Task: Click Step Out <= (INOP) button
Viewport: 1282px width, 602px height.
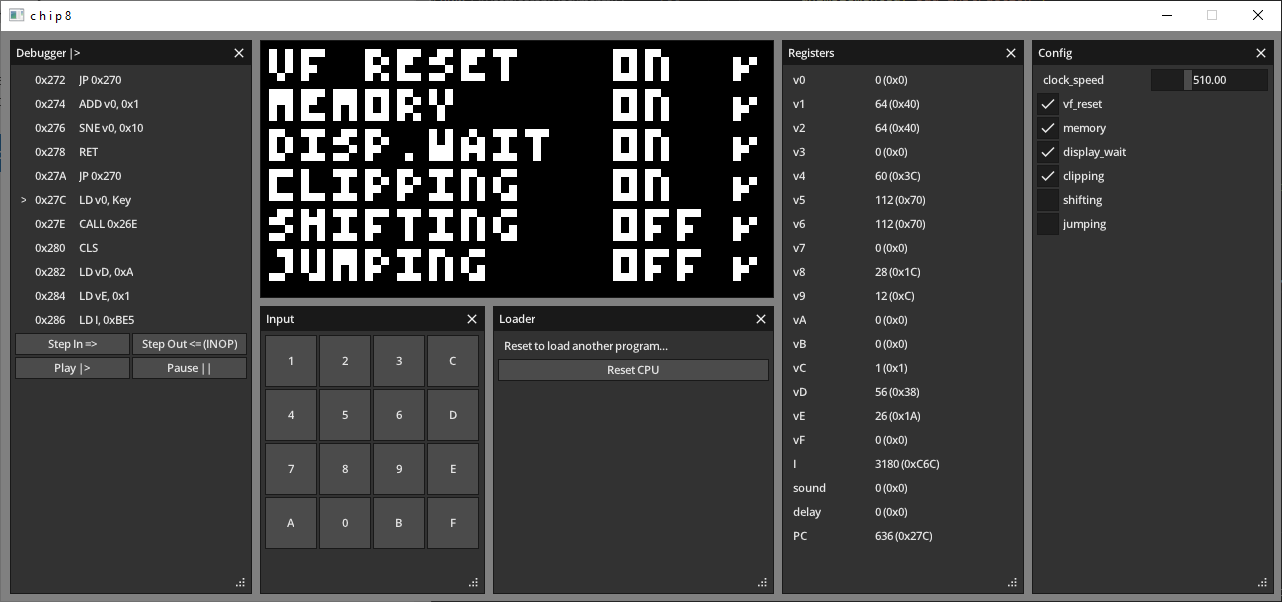Action: click(x=189, y=344)
